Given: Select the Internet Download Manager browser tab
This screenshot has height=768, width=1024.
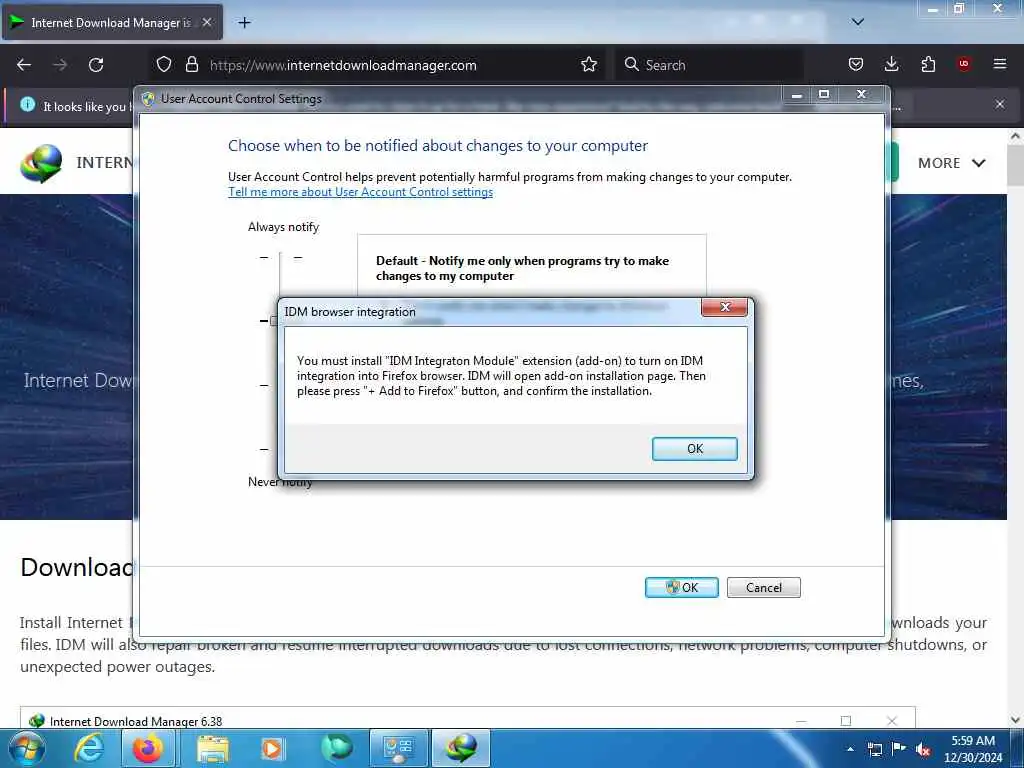Looking at the screenshot, I should [114, 22].
